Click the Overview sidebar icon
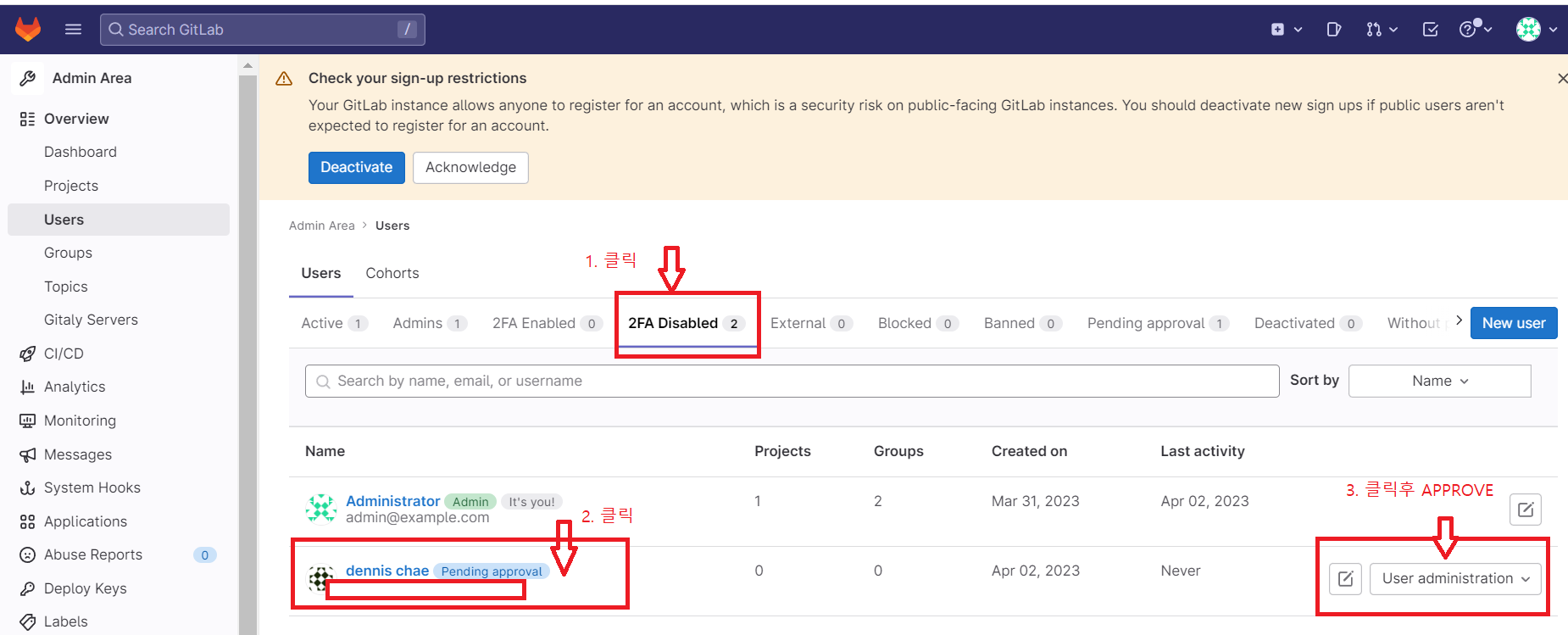This screenshot has height=635, width=1568. [x=27, y=119]
